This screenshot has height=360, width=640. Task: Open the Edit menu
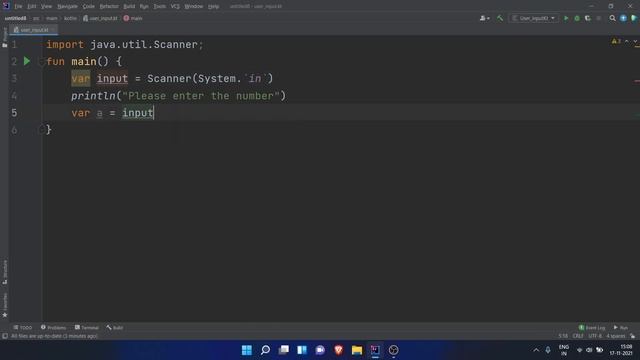tap(31, 7)
